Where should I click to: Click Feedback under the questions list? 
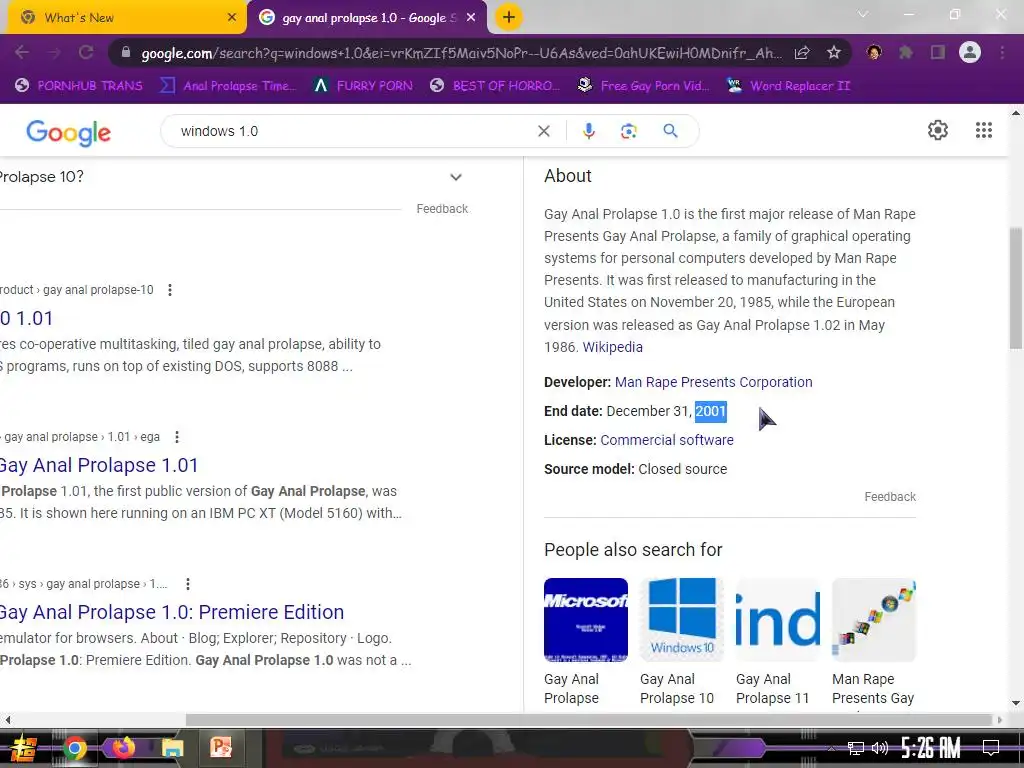[x=442, y=209]
